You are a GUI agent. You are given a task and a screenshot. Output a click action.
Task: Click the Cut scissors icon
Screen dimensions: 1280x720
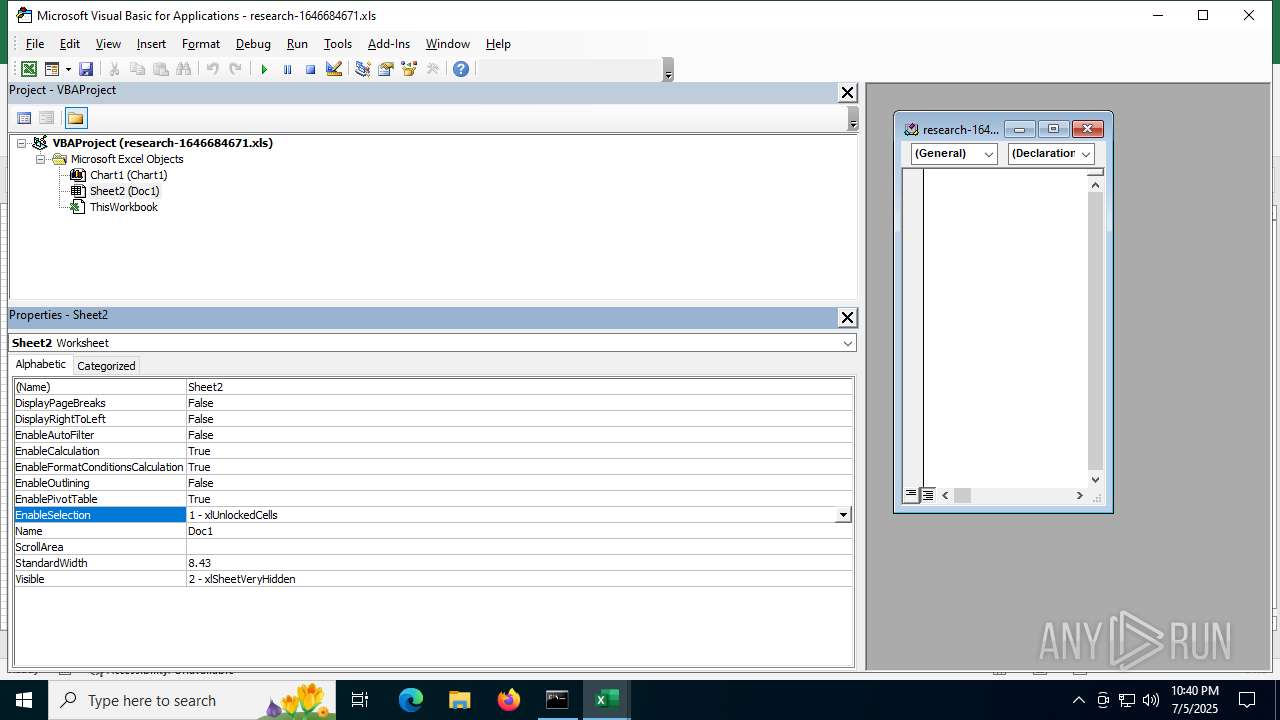(114, 69)
